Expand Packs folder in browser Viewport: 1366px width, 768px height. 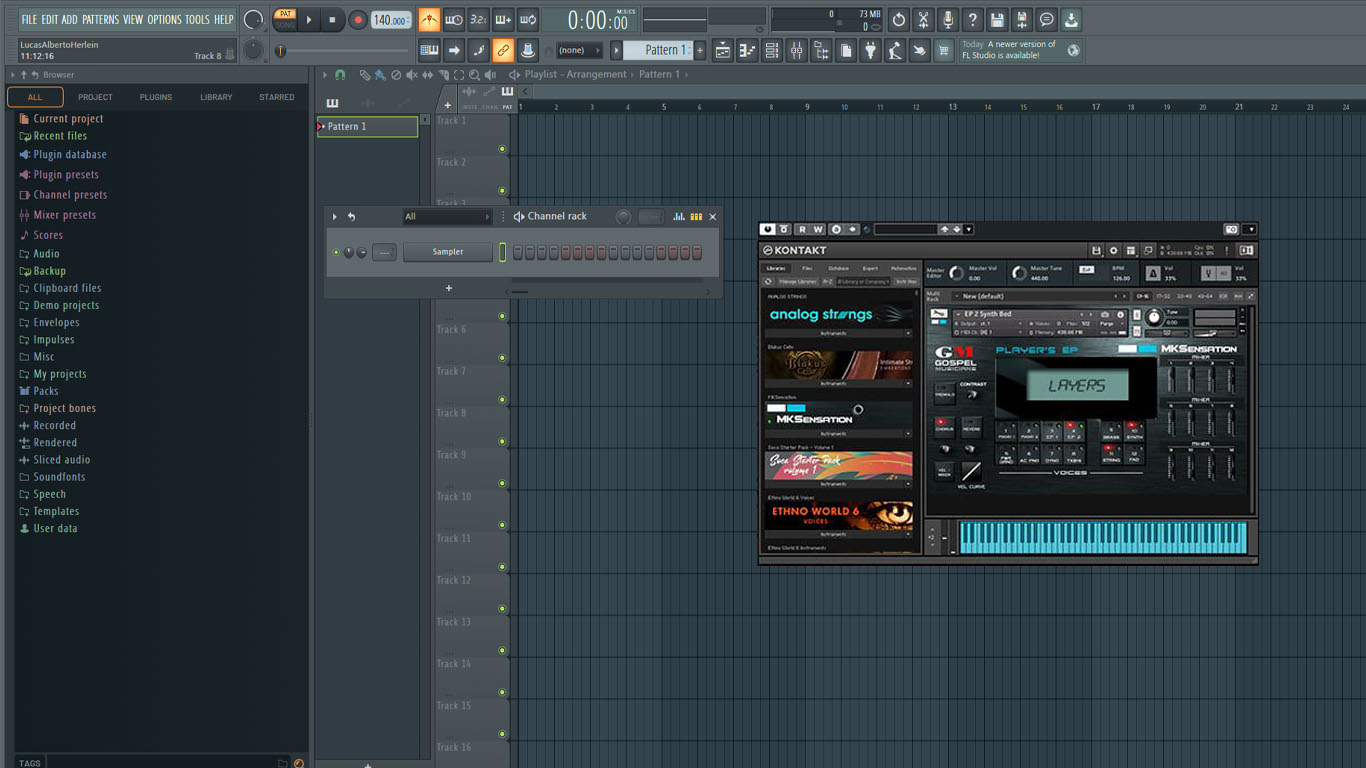[x=46, y=391]
